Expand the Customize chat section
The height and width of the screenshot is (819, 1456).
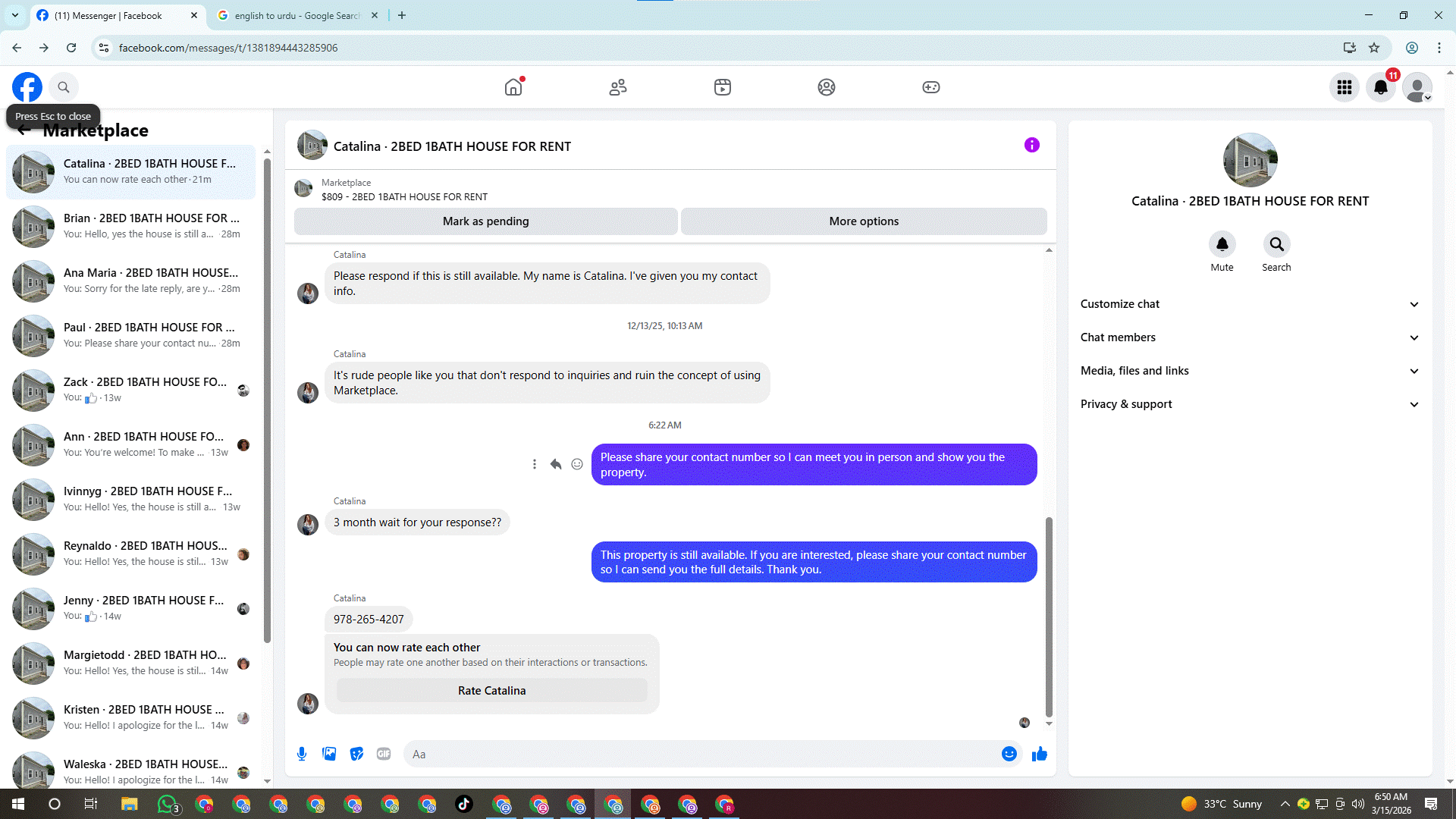coord(1250,304)
